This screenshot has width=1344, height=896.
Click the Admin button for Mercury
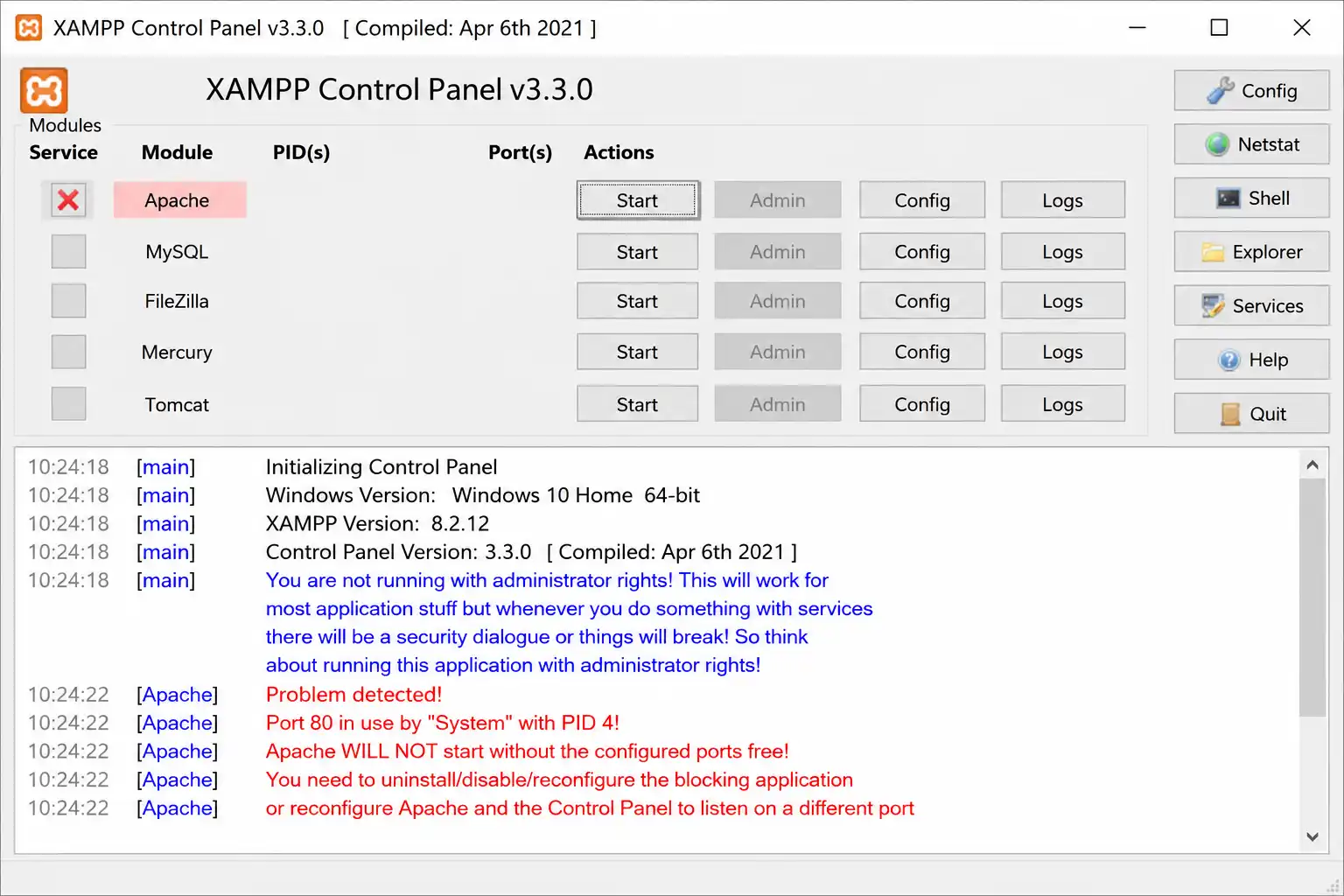(x=777, y=352)
